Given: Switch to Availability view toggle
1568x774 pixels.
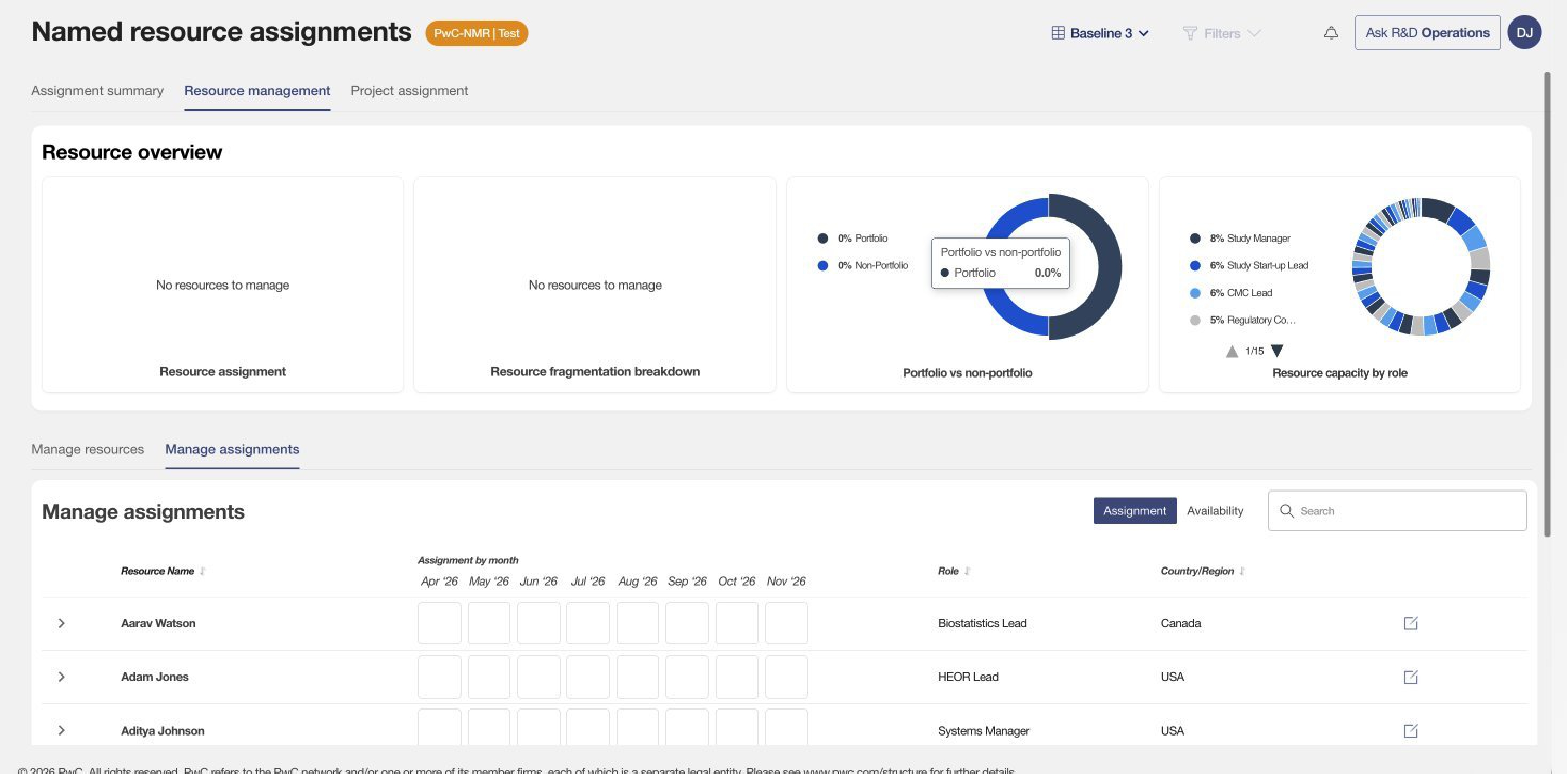Looking at the screenshot, I should click(x=1215, y=510).
